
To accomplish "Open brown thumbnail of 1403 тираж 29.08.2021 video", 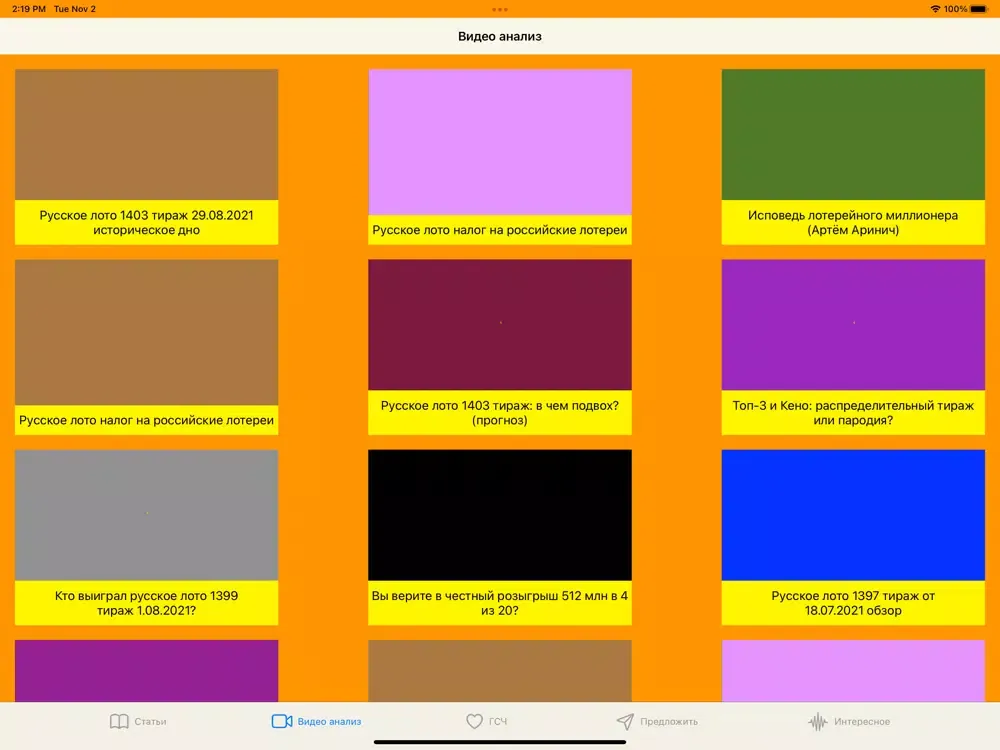I will (x=147, y=135).
